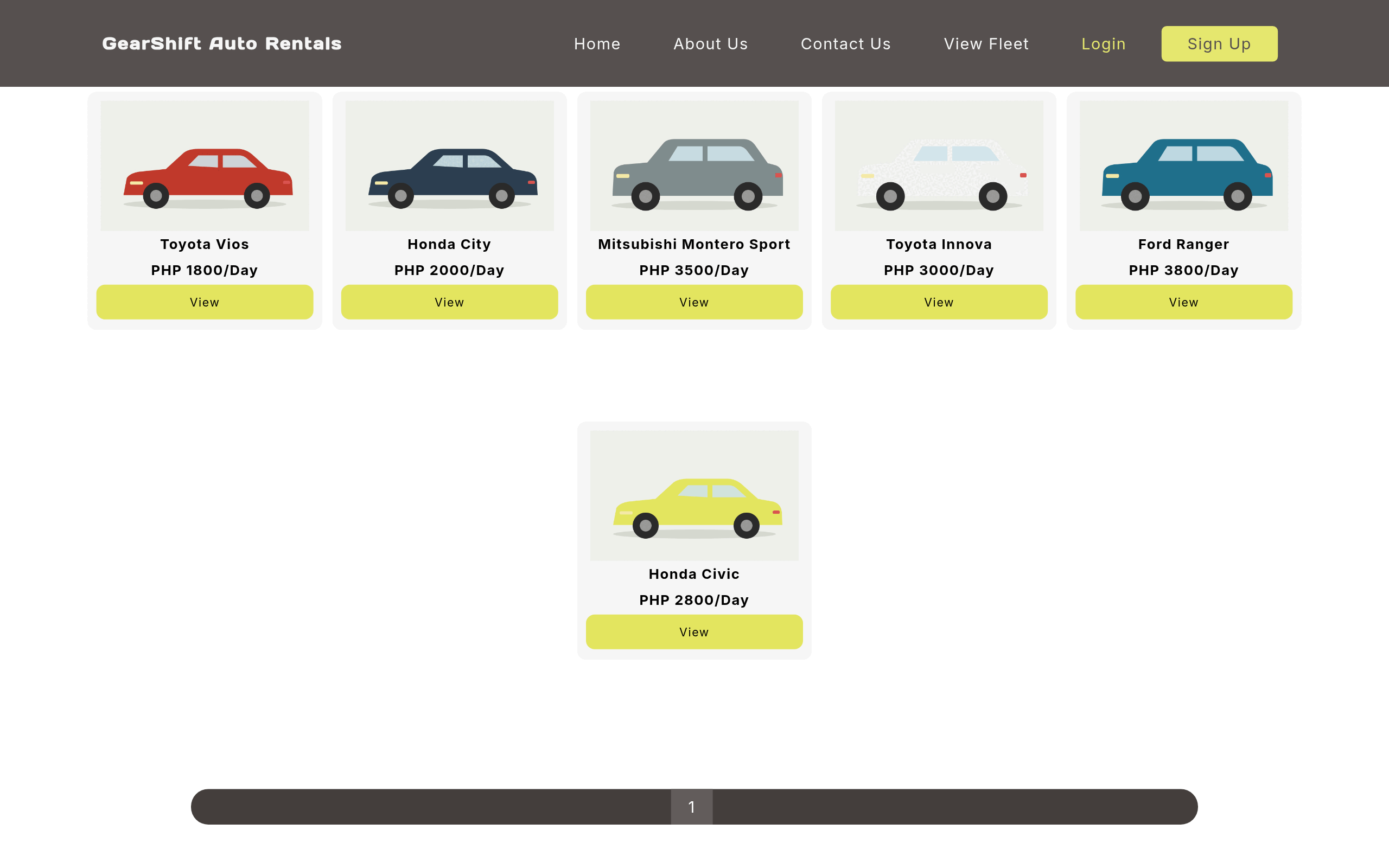
Task: Click the GearShift Auto Rentals logo
Action: 221,43
